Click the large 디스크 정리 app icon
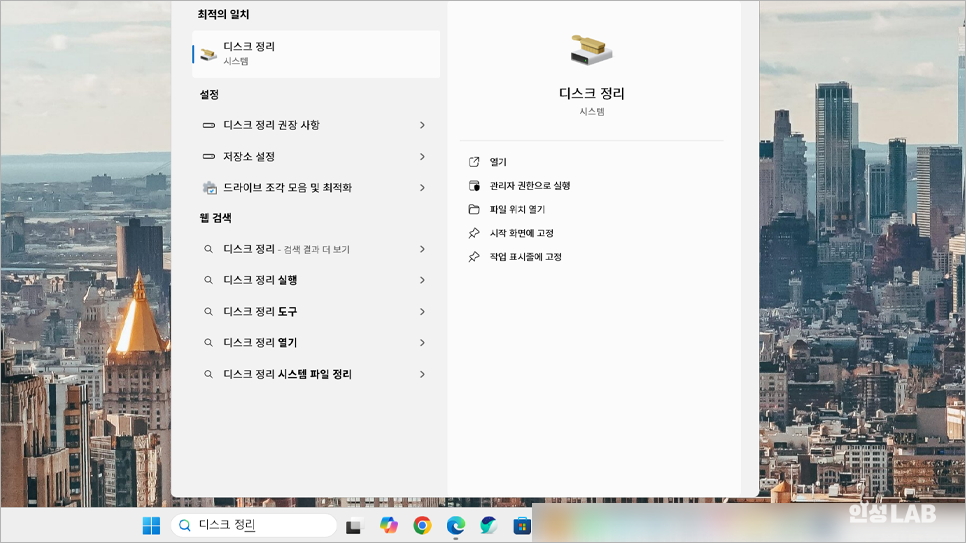Viewport: 966px width, 543px height. click(x=591, y=50)
